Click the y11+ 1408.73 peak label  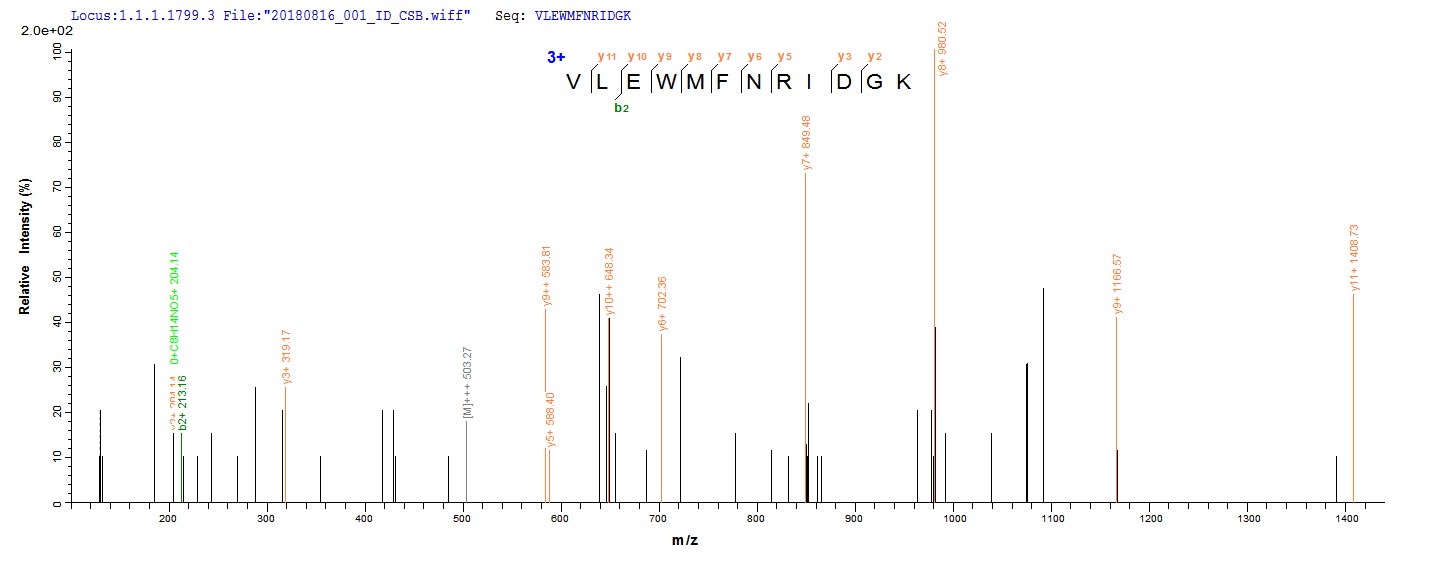pyautogui.click(x=1354, y=257)
